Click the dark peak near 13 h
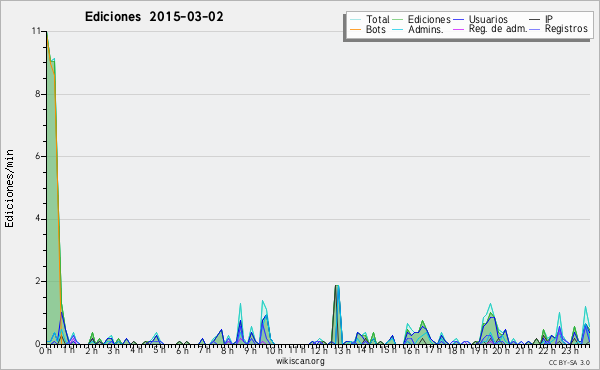Viewport: 600px width, 370px height. [x=336, y=314]
